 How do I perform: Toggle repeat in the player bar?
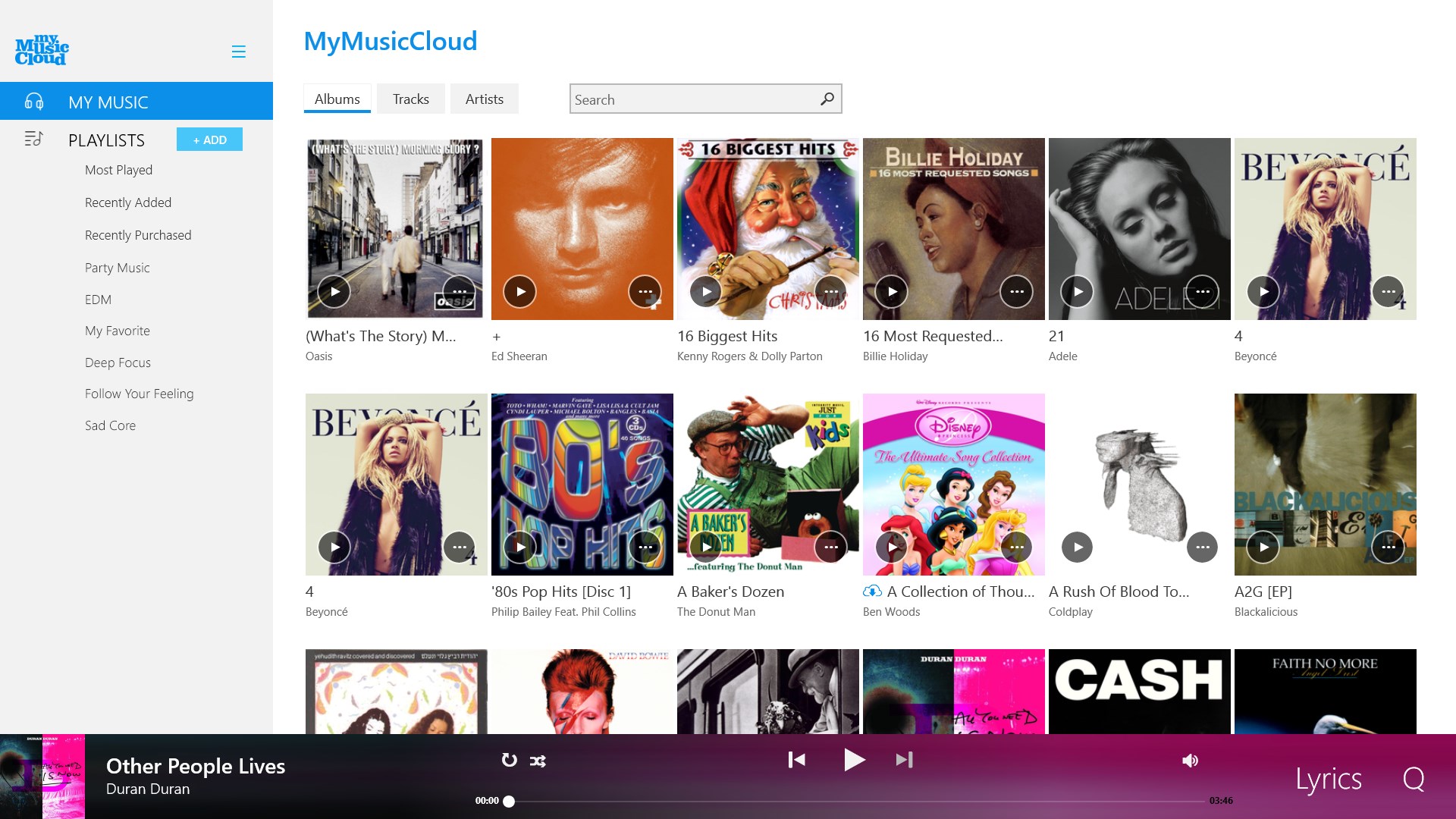(x=509, y=760)
